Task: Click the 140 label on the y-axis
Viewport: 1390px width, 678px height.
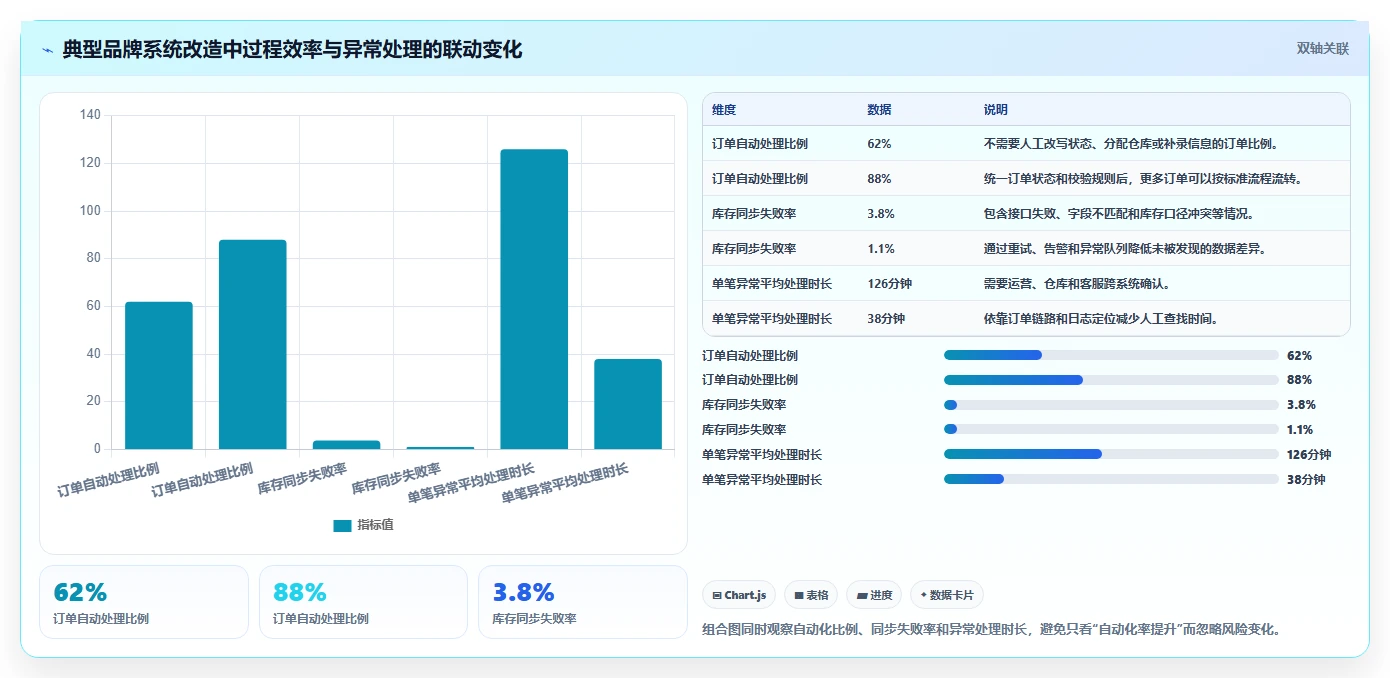Action: click(x=90, y=115)
